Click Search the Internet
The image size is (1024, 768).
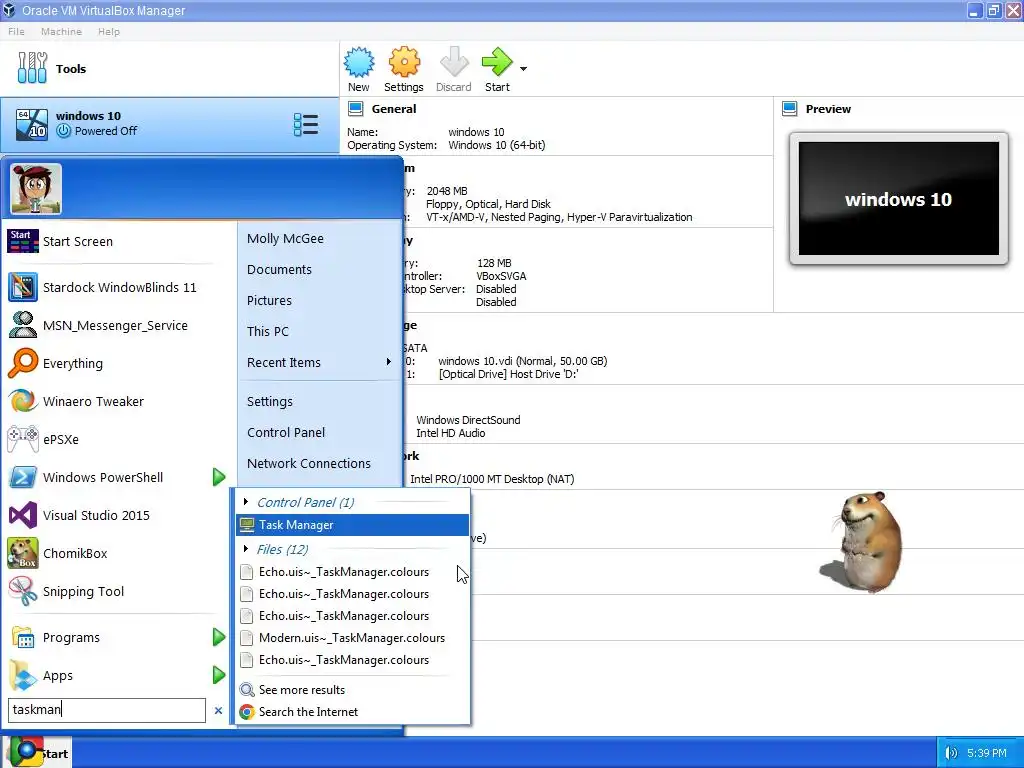353,712
